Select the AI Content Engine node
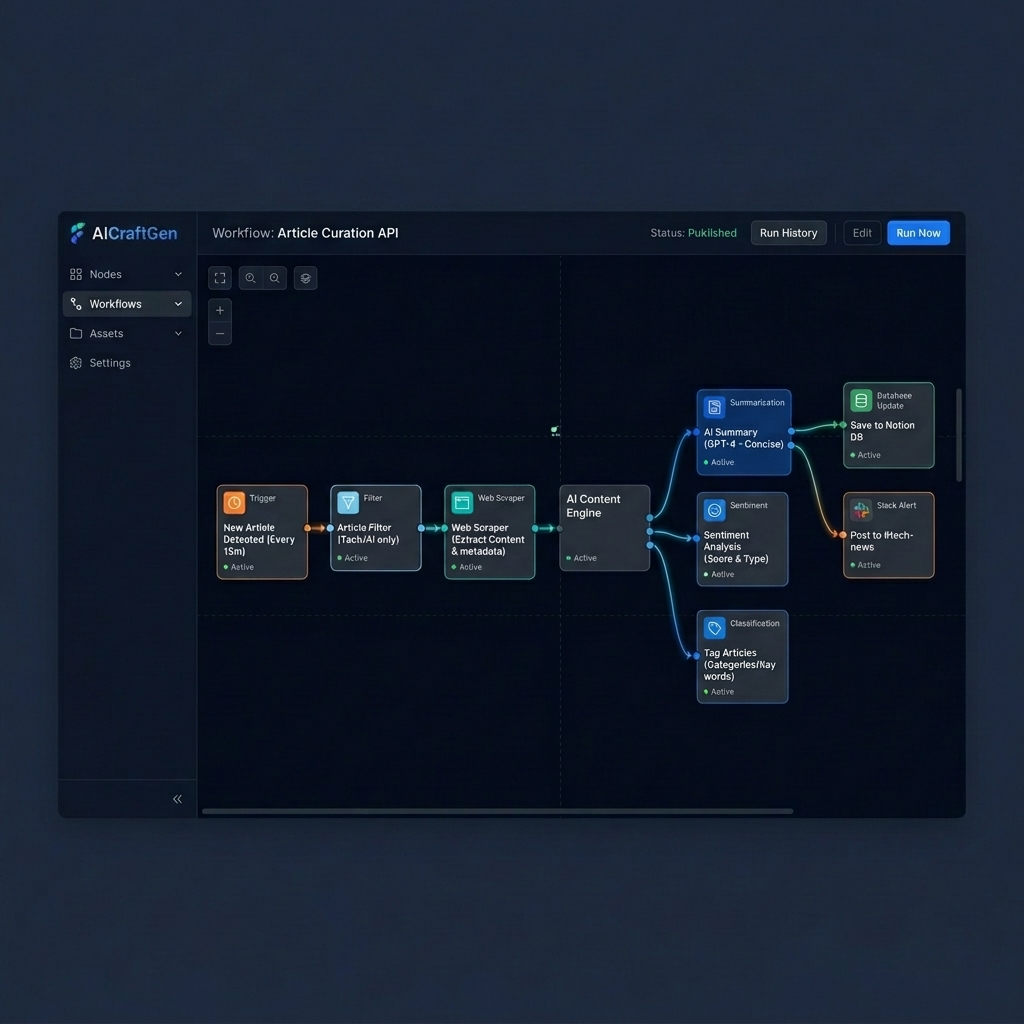The width and height of the screenshot is (1024, 1024). [605, 528]
